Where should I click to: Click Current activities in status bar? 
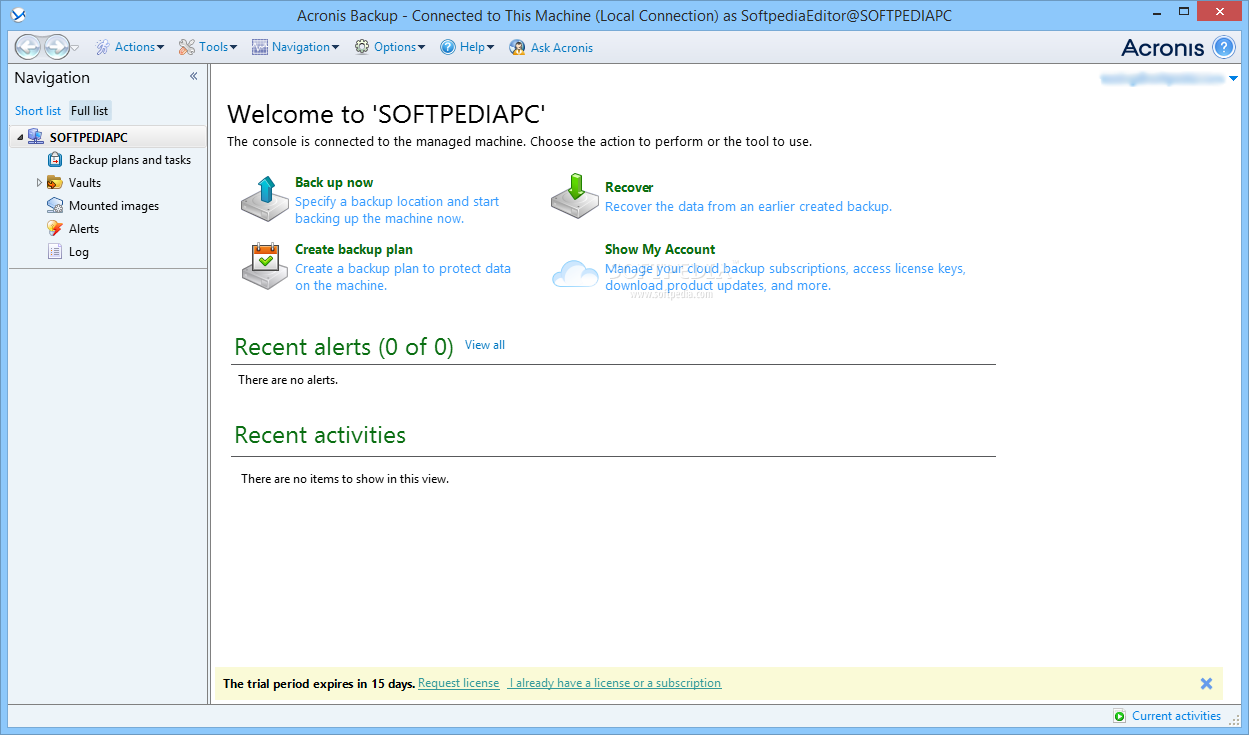tap(1176, 716)
